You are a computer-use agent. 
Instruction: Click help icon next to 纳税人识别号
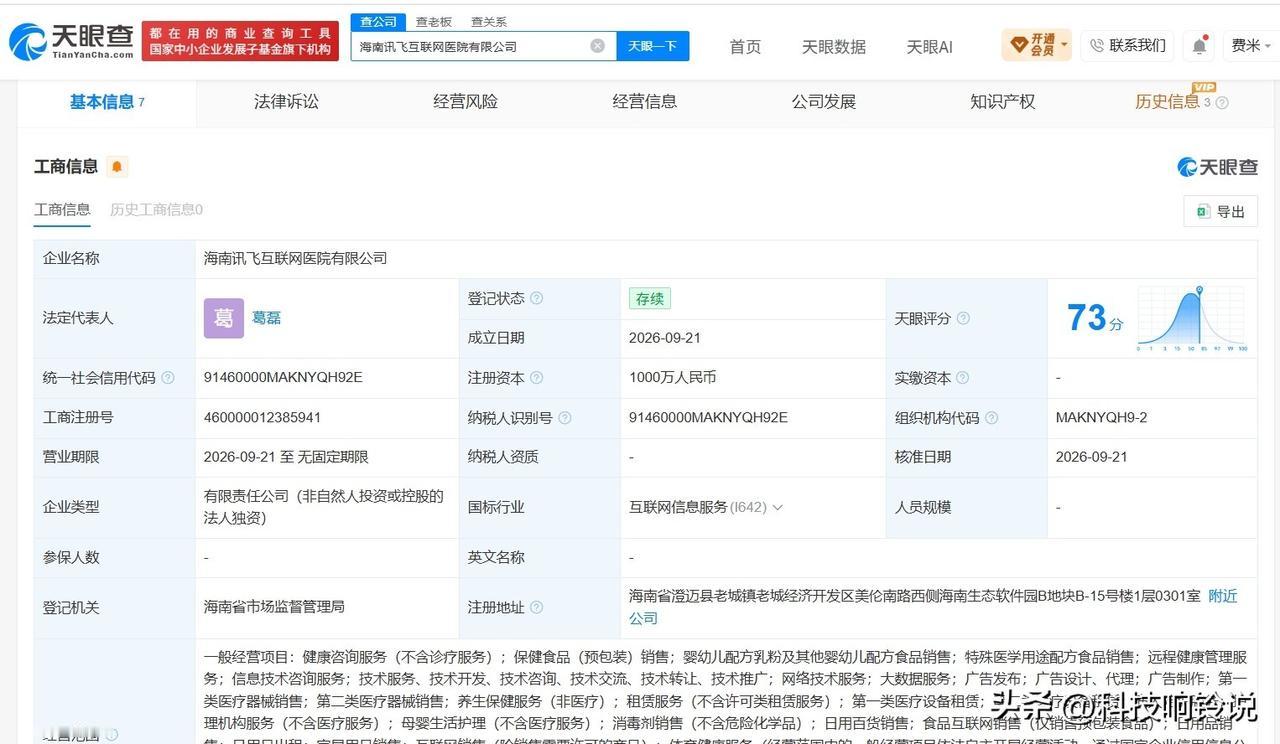565,418
